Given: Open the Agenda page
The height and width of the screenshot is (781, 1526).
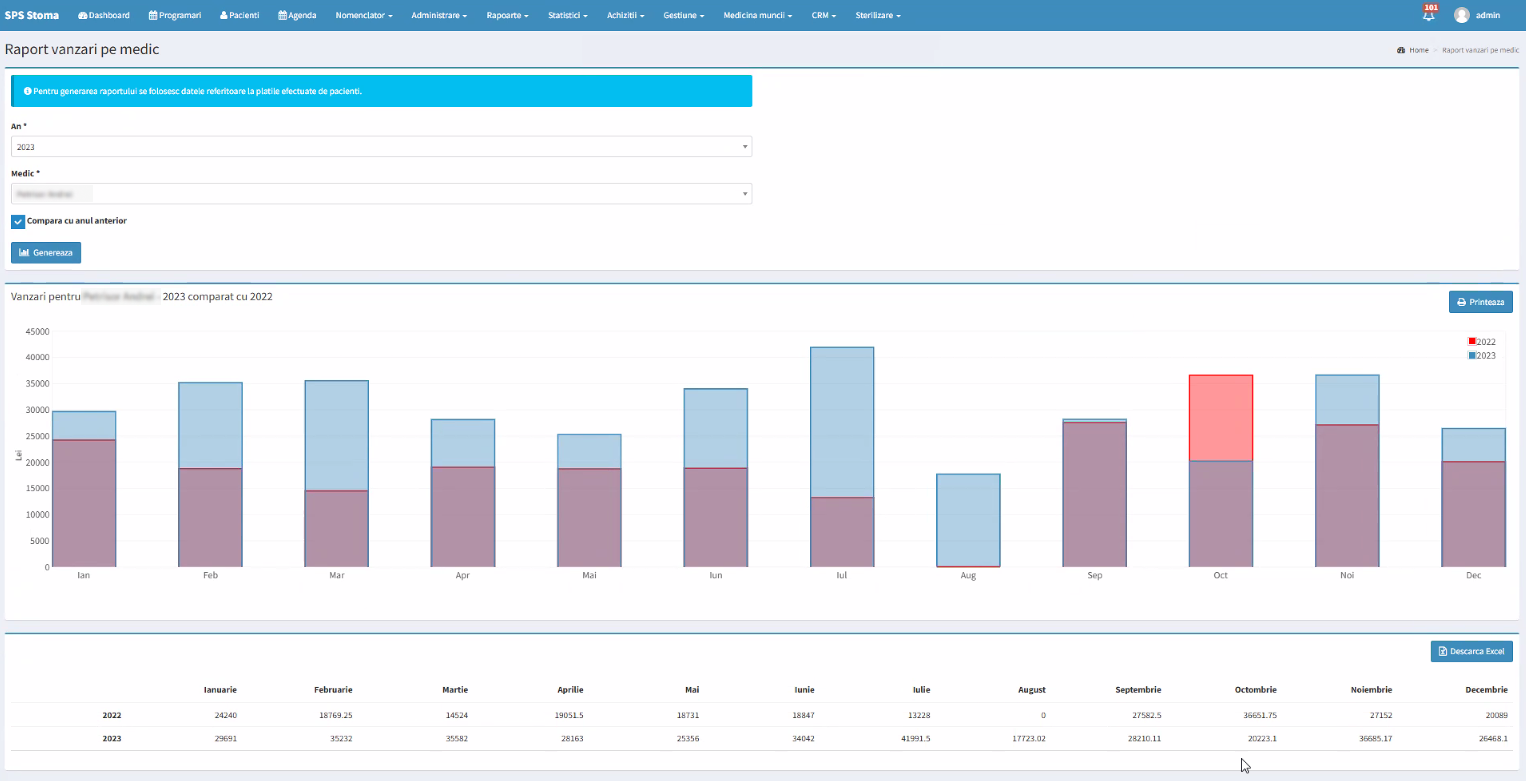Looking at the screenshot, I should 297,15.
